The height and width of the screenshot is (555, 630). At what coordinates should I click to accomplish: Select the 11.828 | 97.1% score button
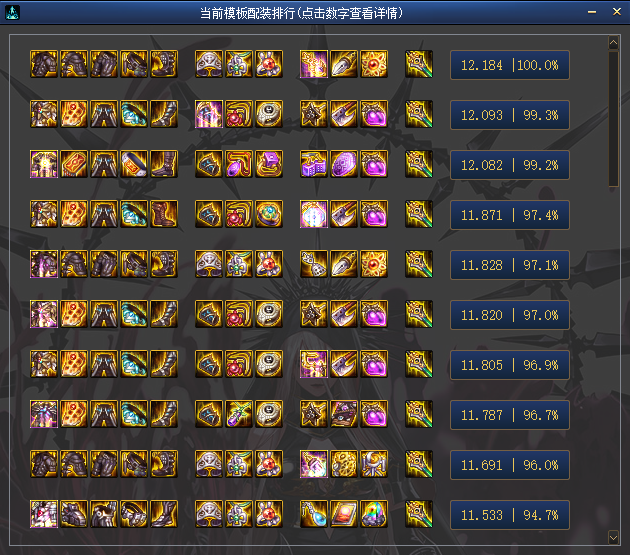[509, 265]
